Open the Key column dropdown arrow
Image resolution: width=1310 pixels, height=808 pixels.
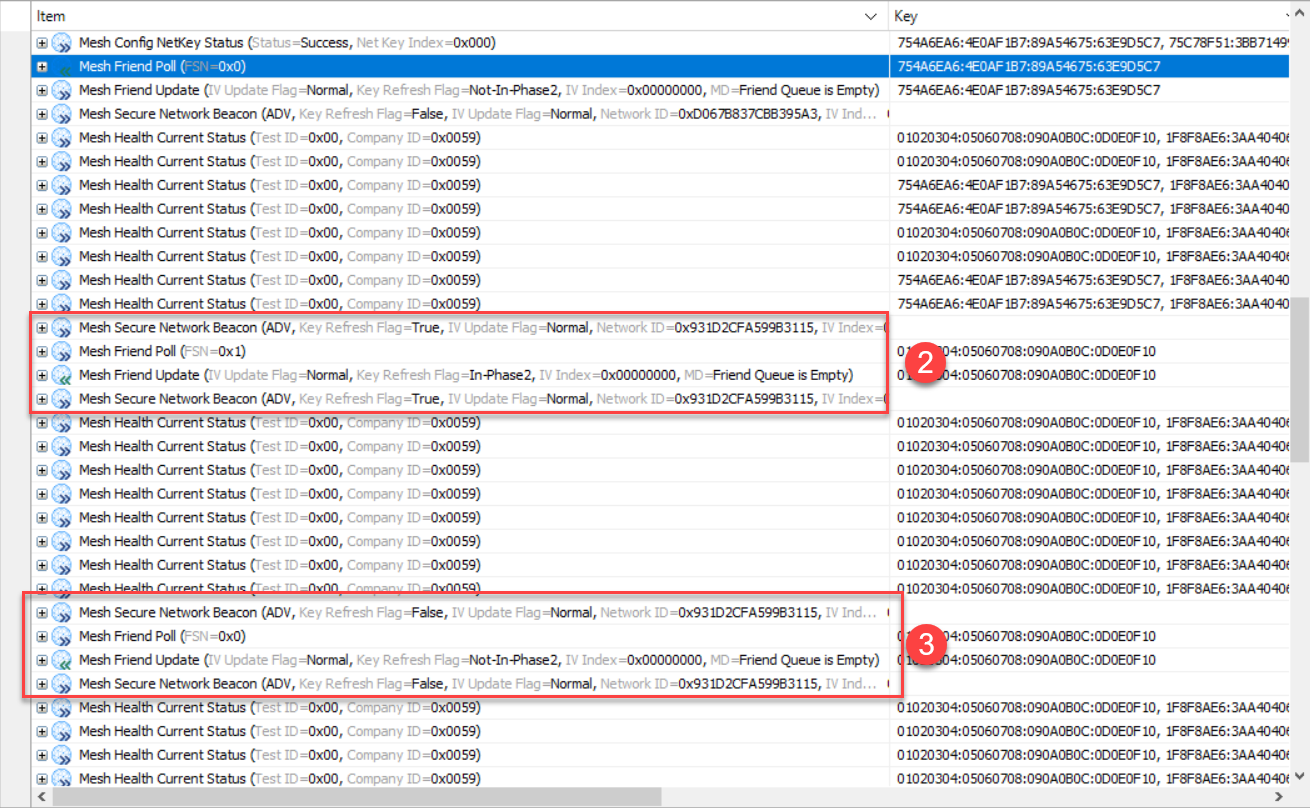coord(1288,17)
